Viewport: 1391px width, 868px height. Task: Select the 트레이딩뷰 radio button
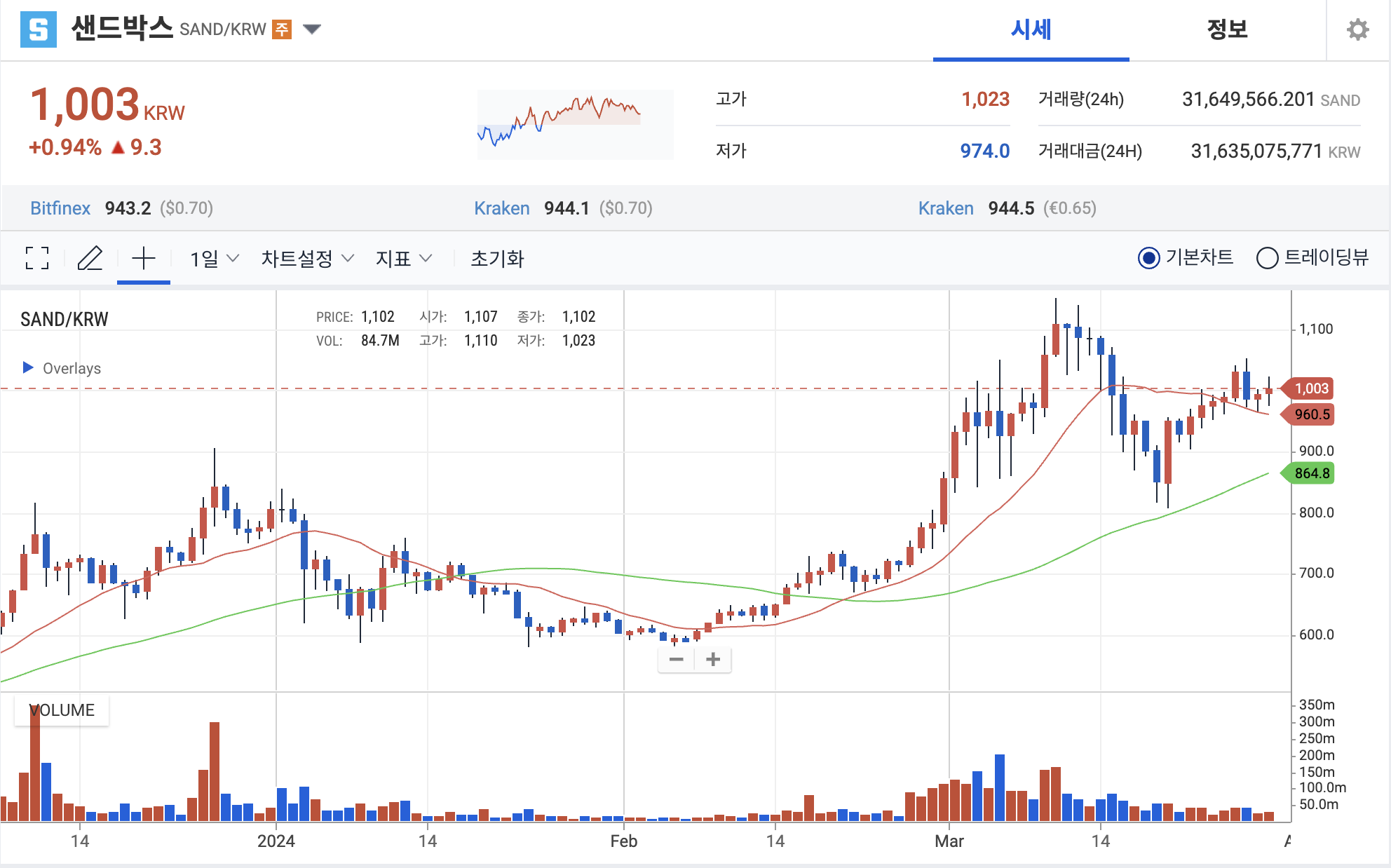coord(1267,258)
